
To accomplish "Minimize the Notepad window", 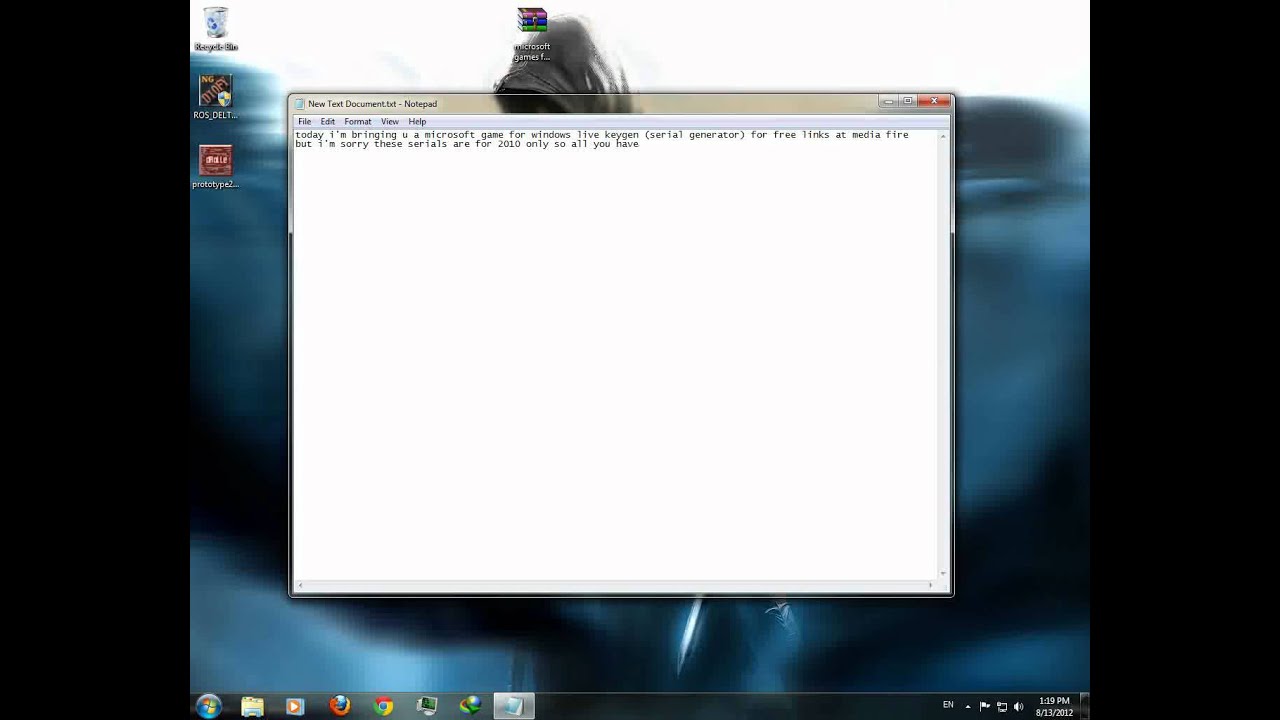I will click(888, 101).
